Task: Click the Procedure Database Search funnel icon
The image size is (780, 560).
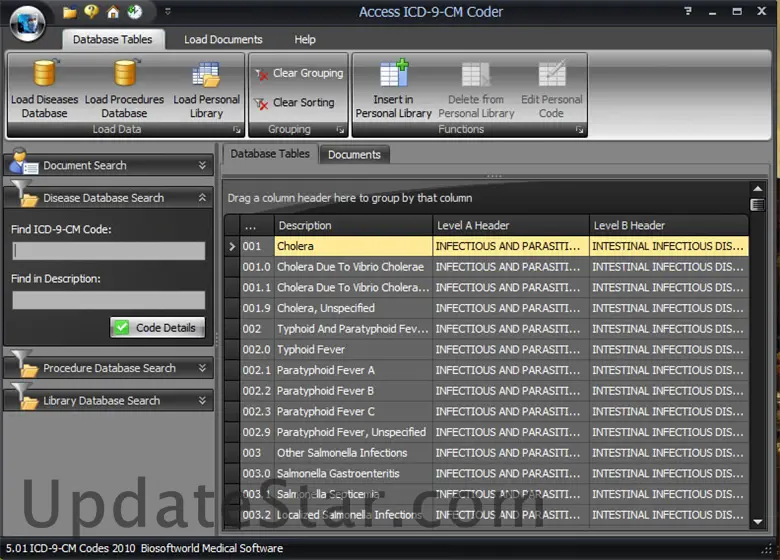Action: pos(24,363)
